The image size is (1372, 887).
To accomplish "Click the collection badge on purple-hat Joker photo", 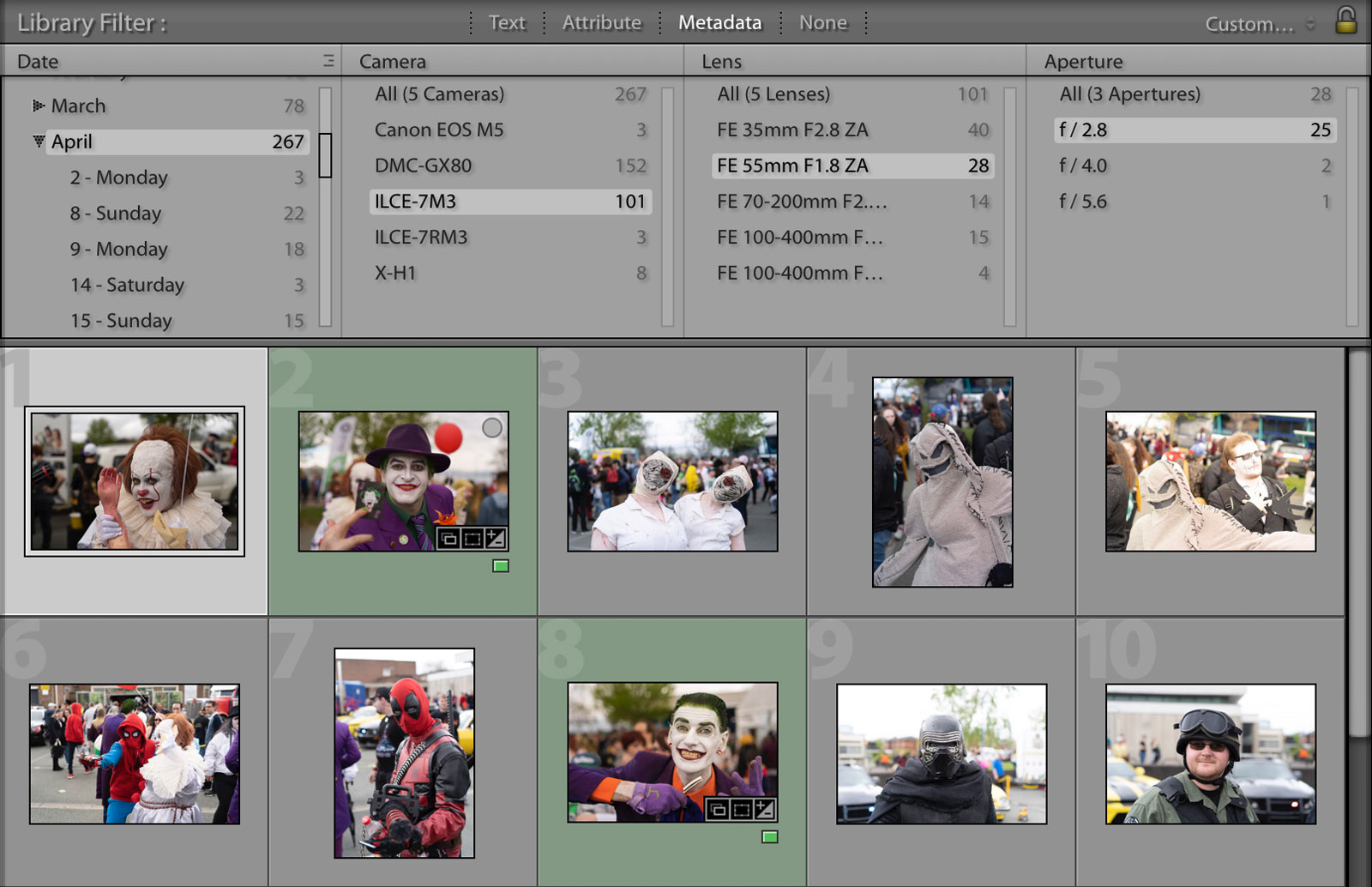I will pyautogui.click(x=448, y=539).
